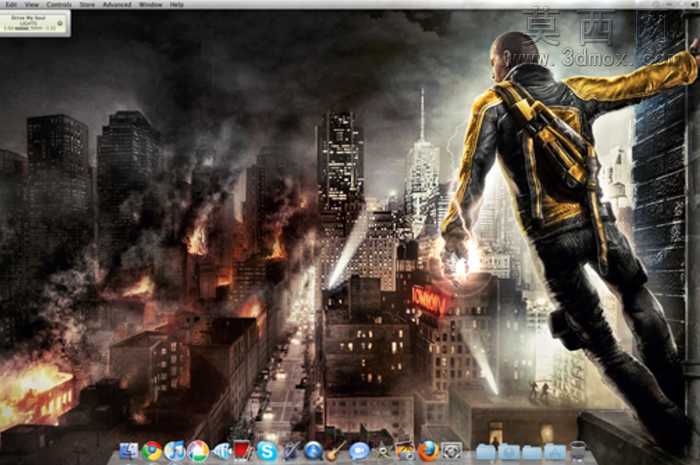Open iPhoto from the Dock

click(x=405, y=451)
